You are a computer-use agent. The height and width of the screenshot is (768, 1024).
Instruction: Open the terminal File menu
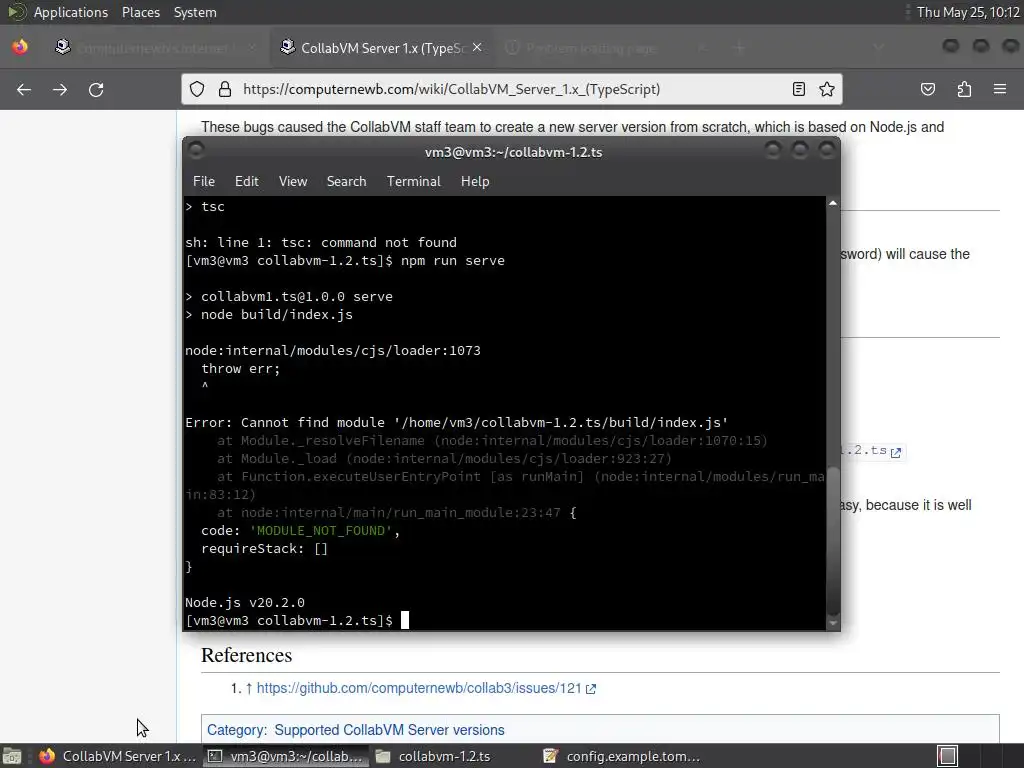pyautogui.click(x=204, y=182)
